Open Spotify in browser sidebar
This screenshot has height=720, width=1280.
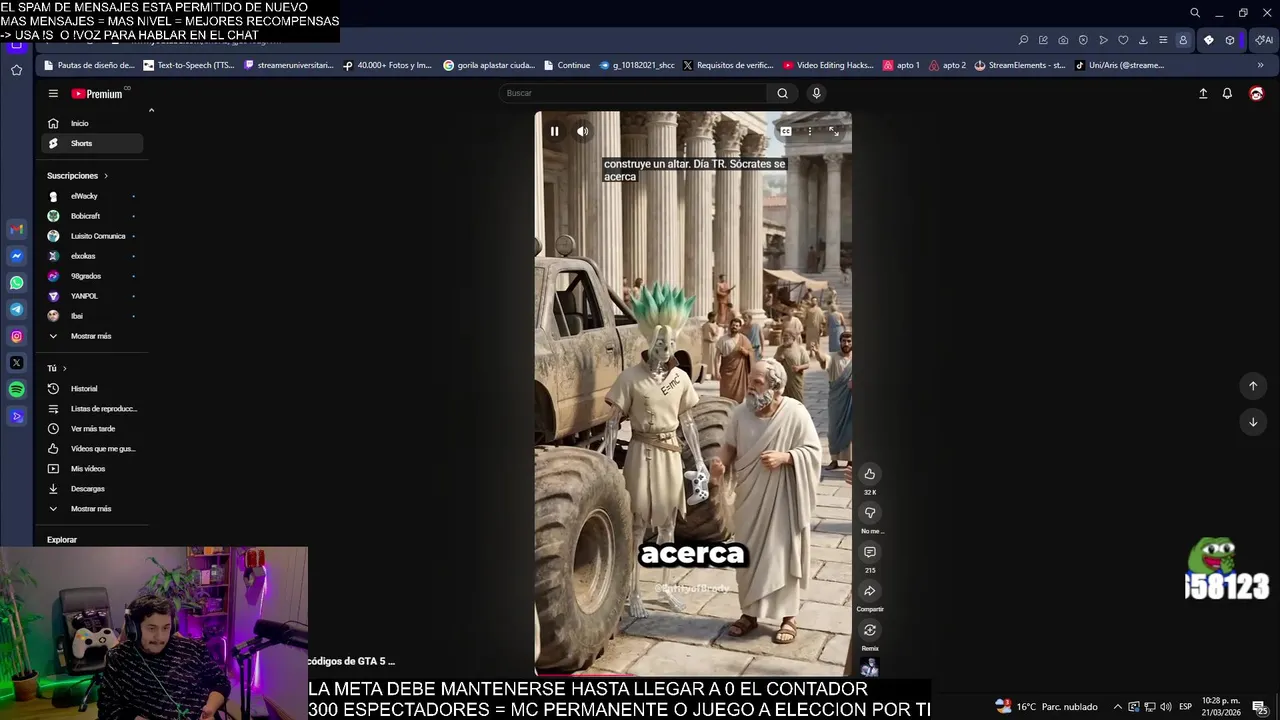(16, 389)
